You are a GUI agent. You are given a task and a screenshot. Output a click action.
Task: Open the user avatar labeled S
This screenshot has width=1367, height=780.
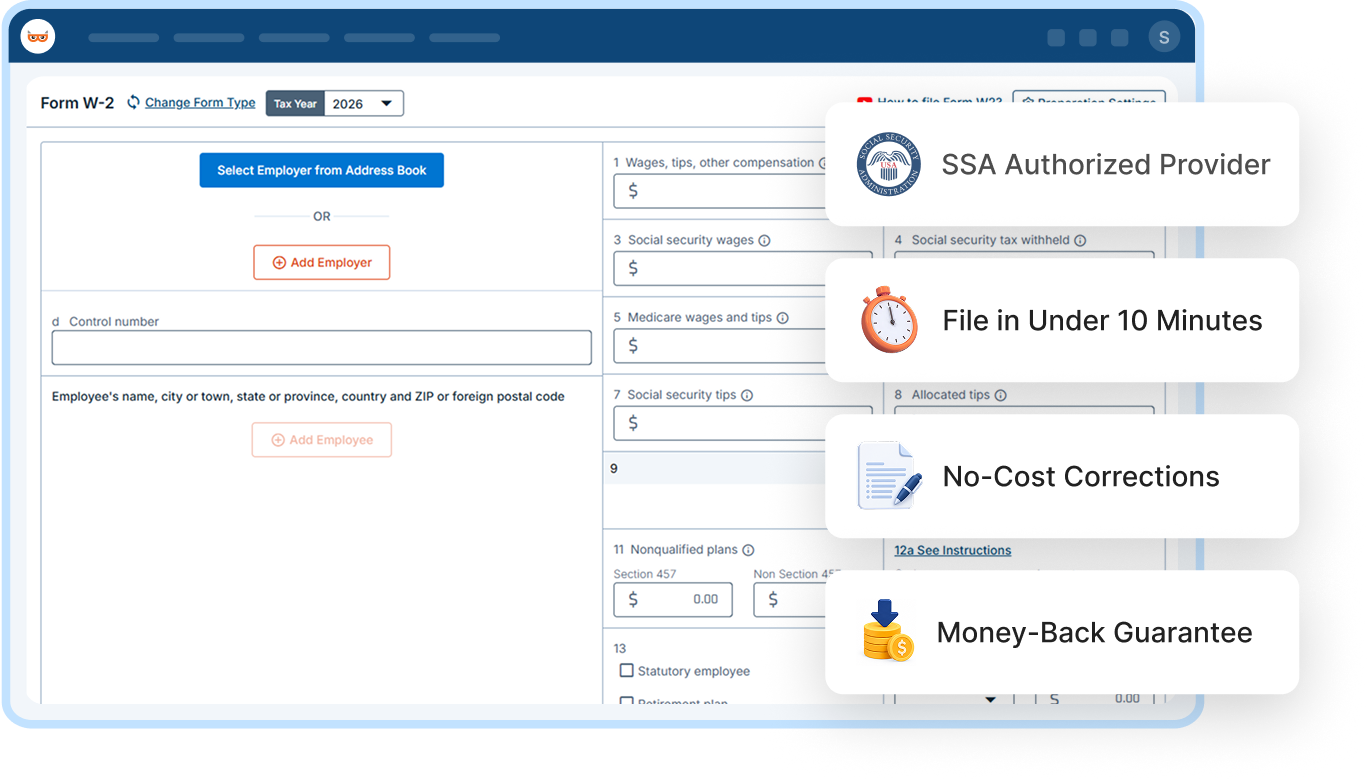(x=1164, y=37)
